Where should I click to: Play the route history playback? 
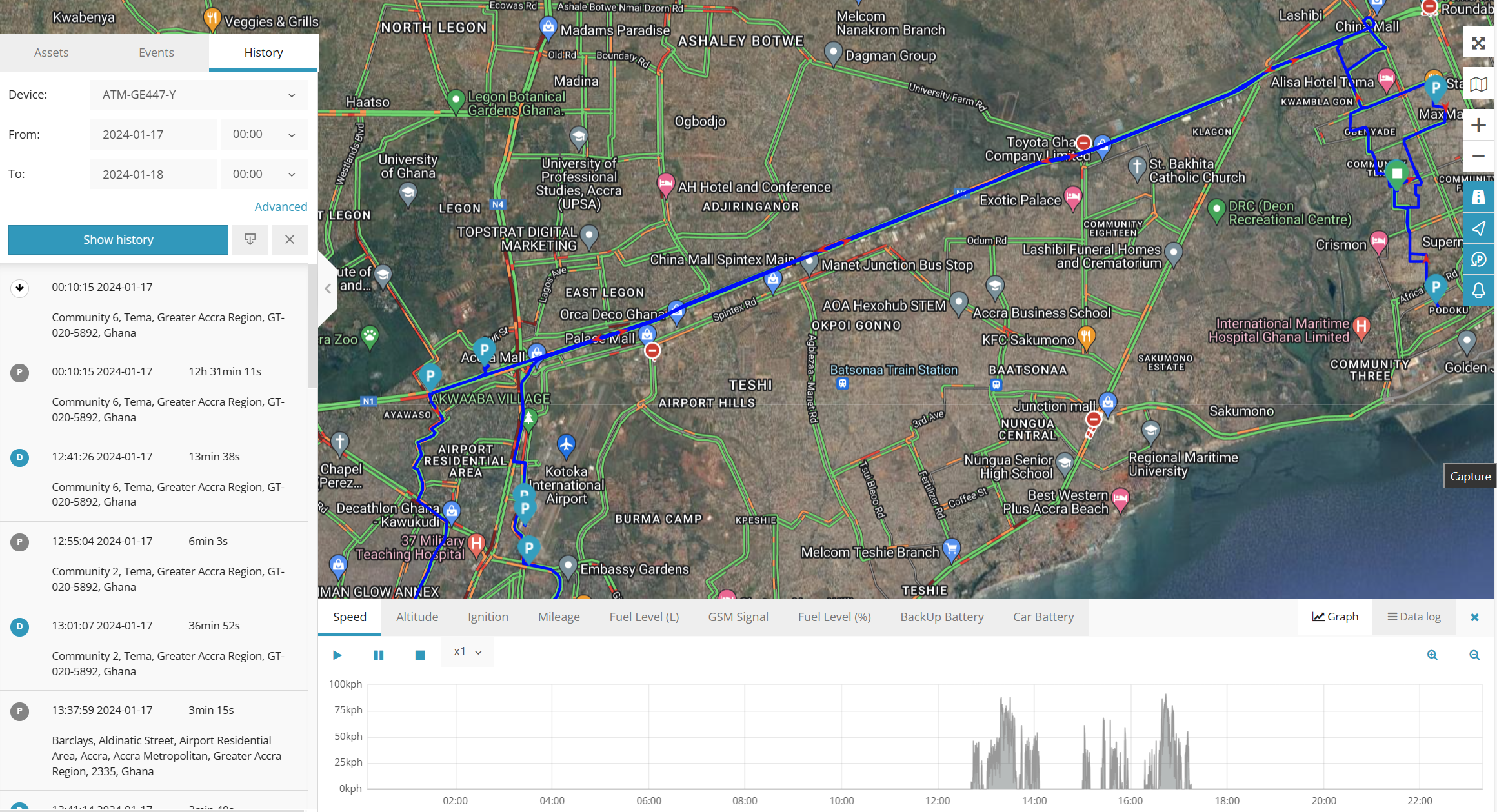click(337, 655)
